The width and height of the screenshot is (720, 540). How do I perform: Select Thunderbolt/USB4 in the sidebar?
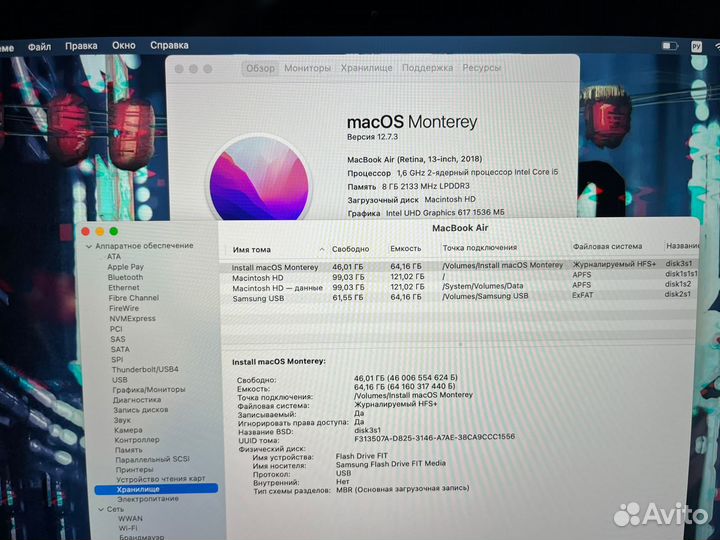(x=145, y=369)
